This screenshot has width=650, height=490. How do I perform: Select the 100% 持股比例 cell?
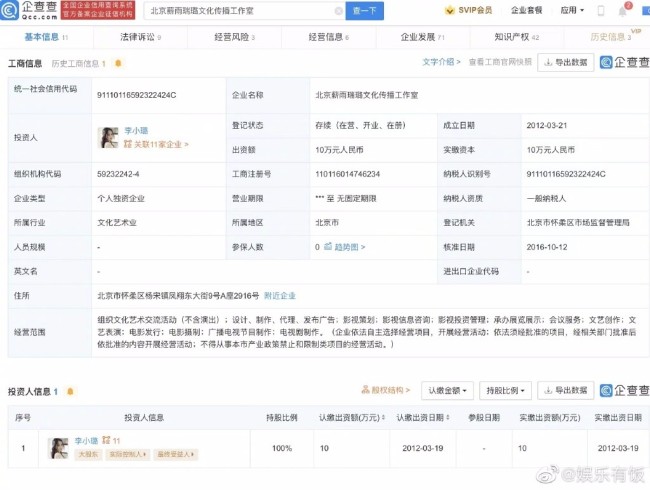[x=282, y=448]
